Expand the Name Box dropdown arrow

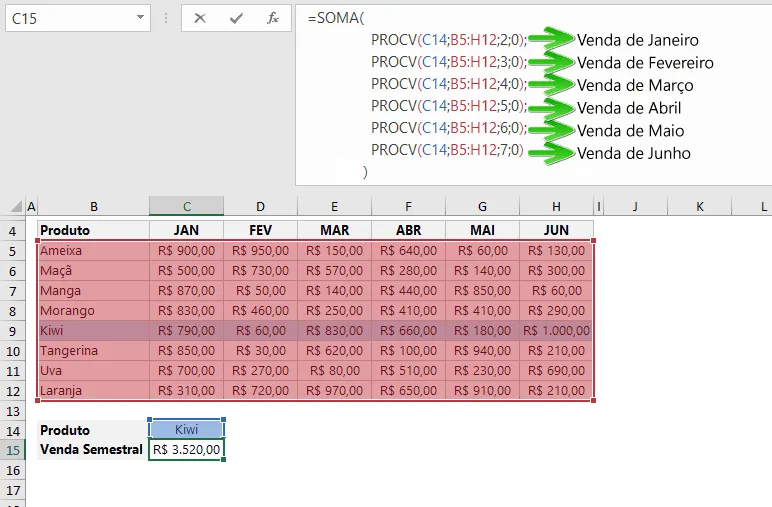[x=140, y=18]
